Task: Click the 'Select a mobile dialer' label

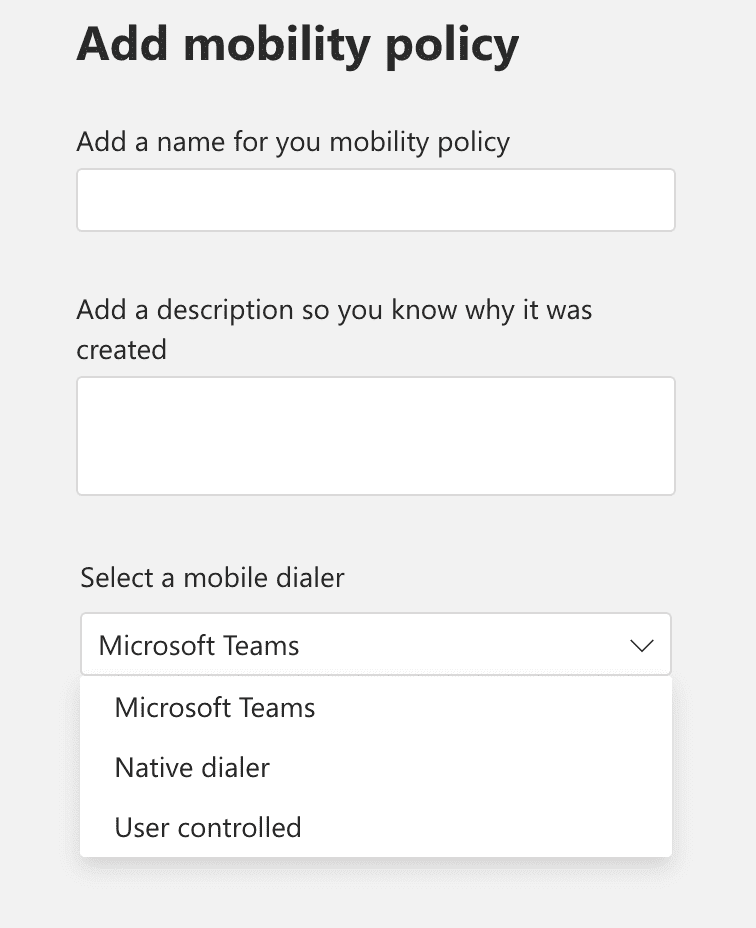Action: (212, 578)
